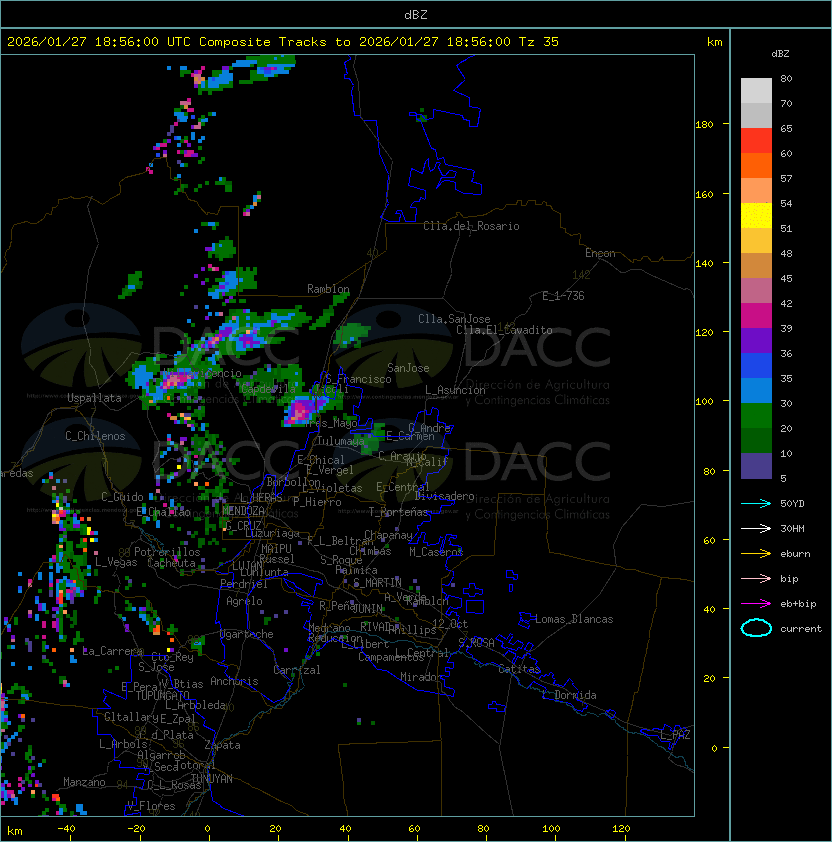Click the 'current' legend label

800,628
